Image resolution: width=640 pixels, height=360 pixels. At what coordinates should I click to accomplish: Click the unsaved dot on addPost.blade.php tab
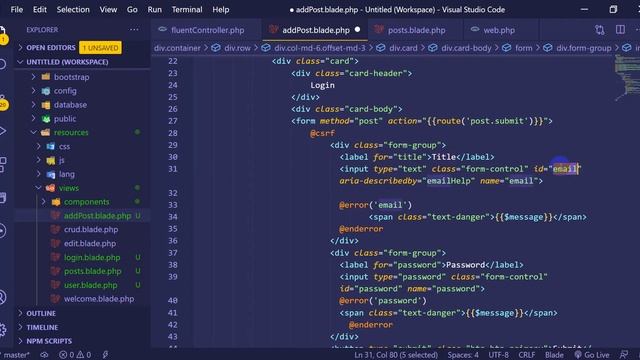click(358, 29)
